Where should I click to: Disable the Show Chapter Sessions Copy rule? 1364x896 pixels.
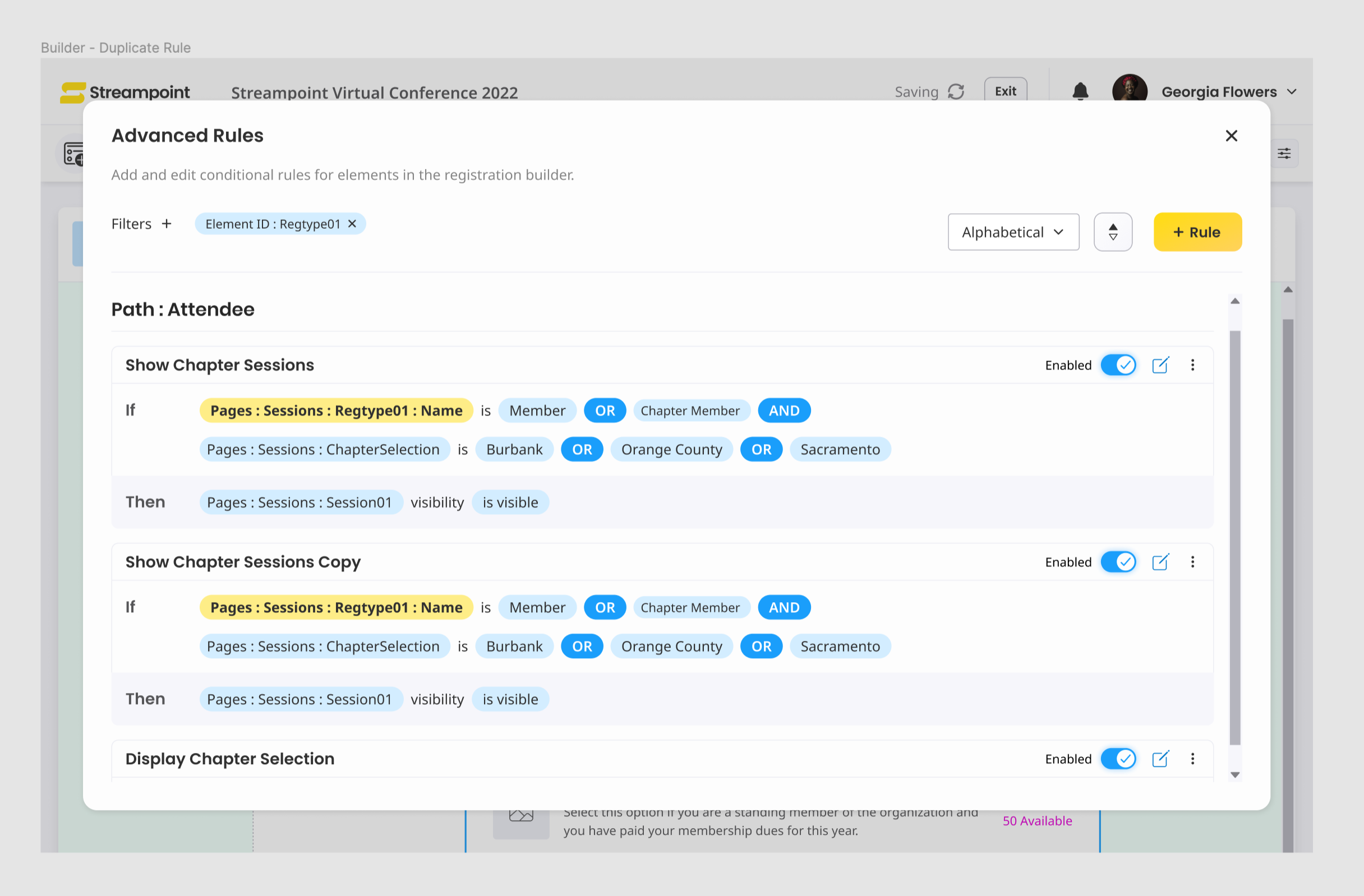pos(1118,562)
